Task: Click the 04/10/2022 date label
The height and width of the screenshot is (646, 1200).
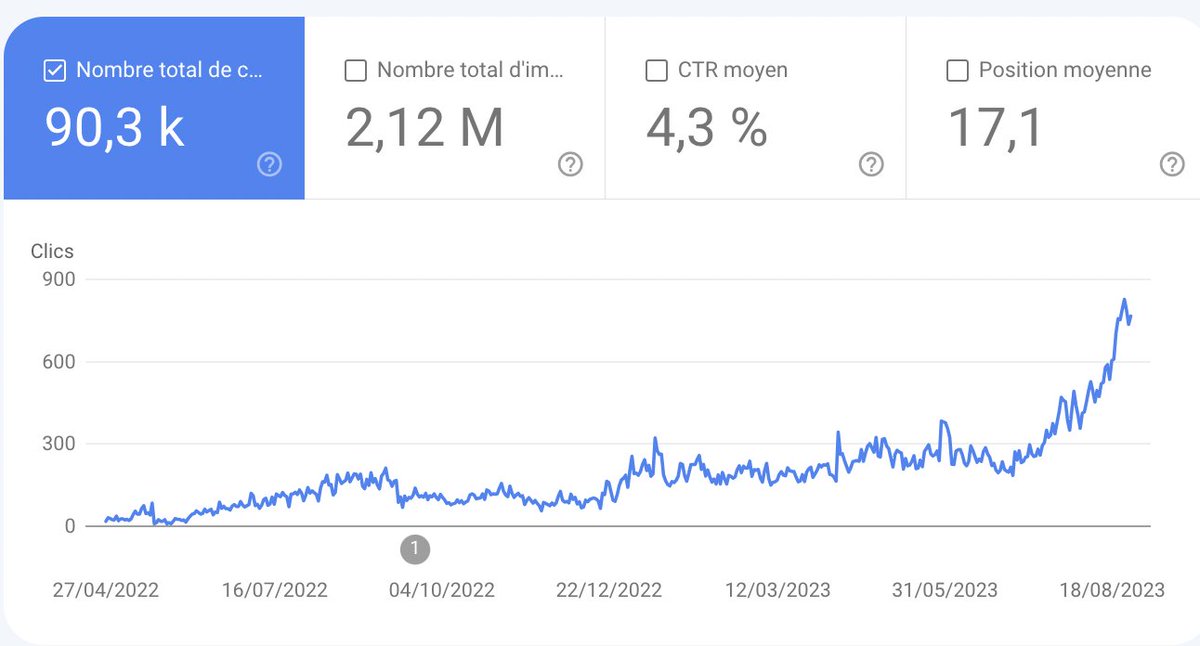Action: coord(442,590)
